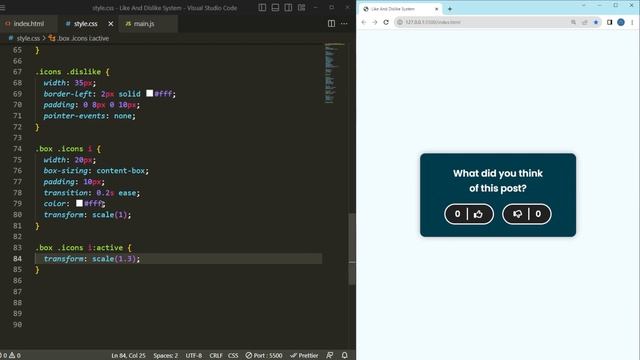Click the thumbs-up like icon
The image size is (640, 360).
click(x=478, y=214)
